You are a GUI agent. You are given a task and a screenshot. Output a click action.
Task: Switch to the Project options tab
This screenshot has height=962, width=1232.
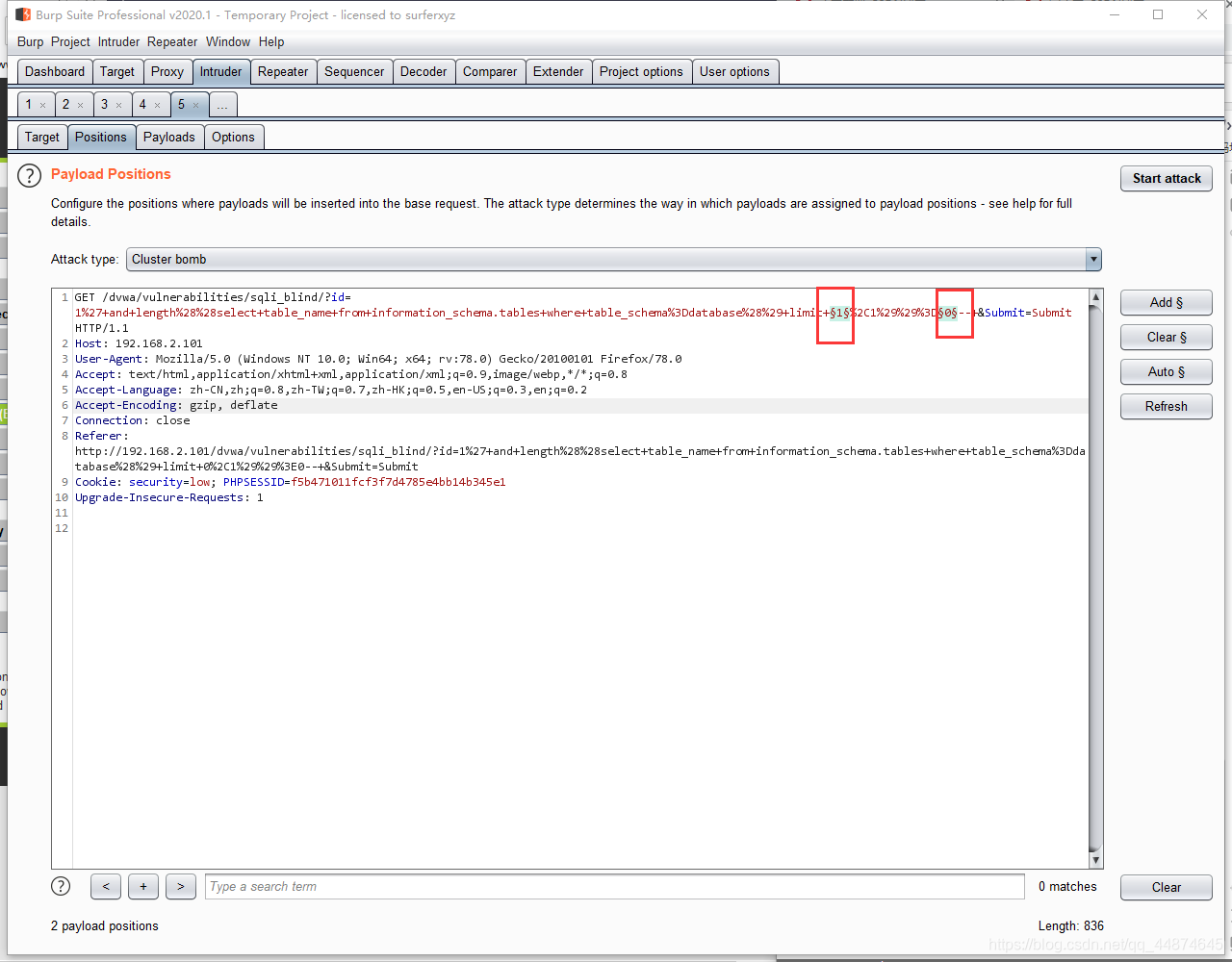[x=641, y=72]
